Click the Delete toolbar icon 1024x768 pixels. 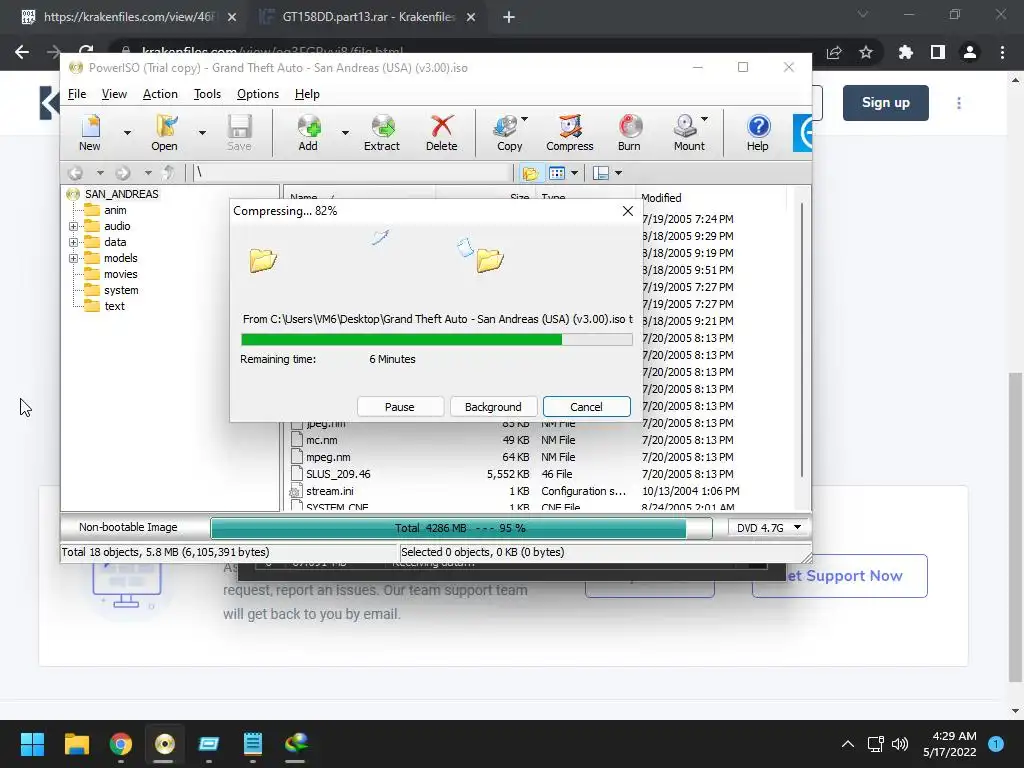coord(441,133)
